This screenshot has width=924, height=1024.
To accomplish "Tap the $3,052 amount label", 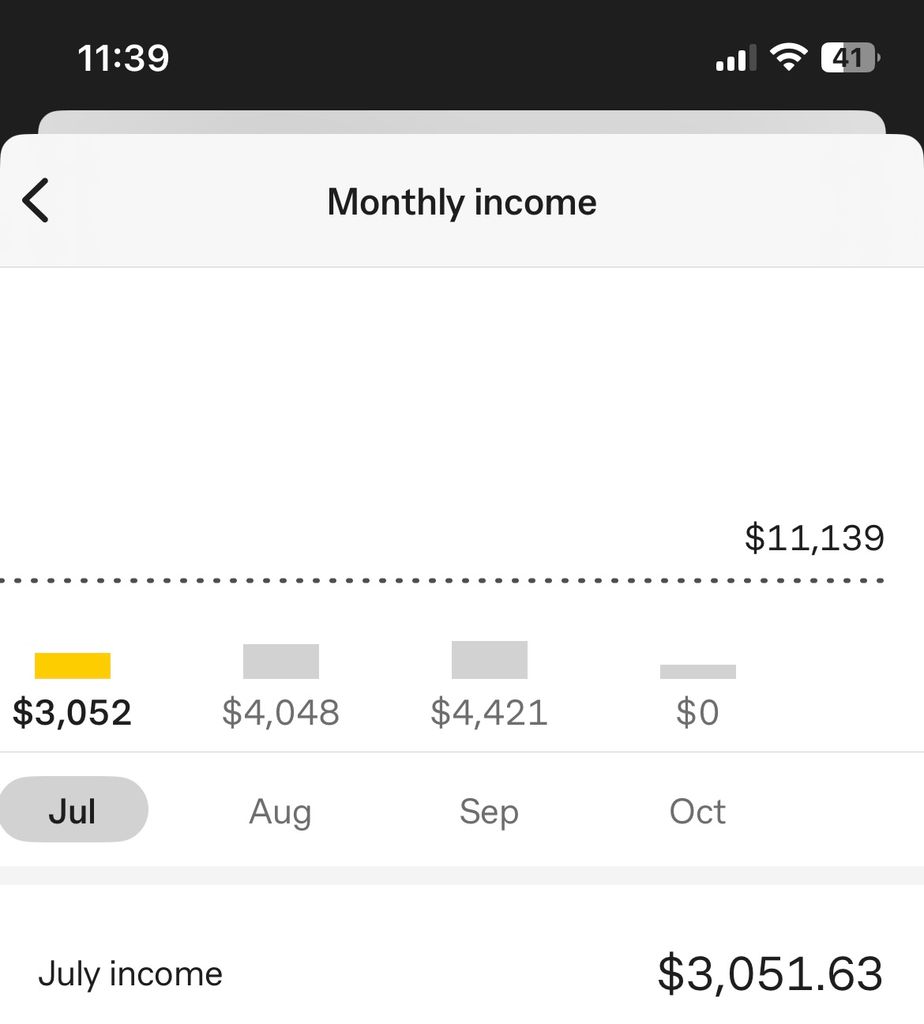I will tap(72, 713).
